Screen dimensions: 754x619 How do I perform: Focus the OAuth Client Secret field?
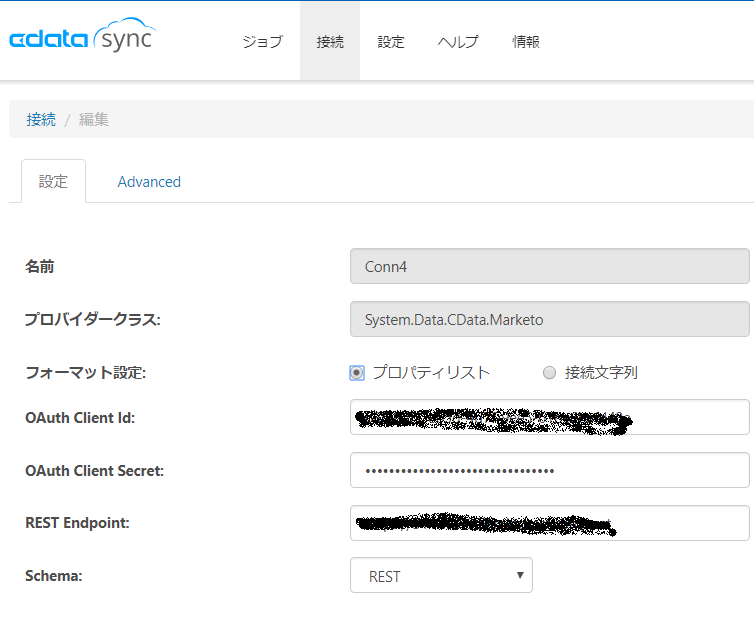click(x=550, y=470)
